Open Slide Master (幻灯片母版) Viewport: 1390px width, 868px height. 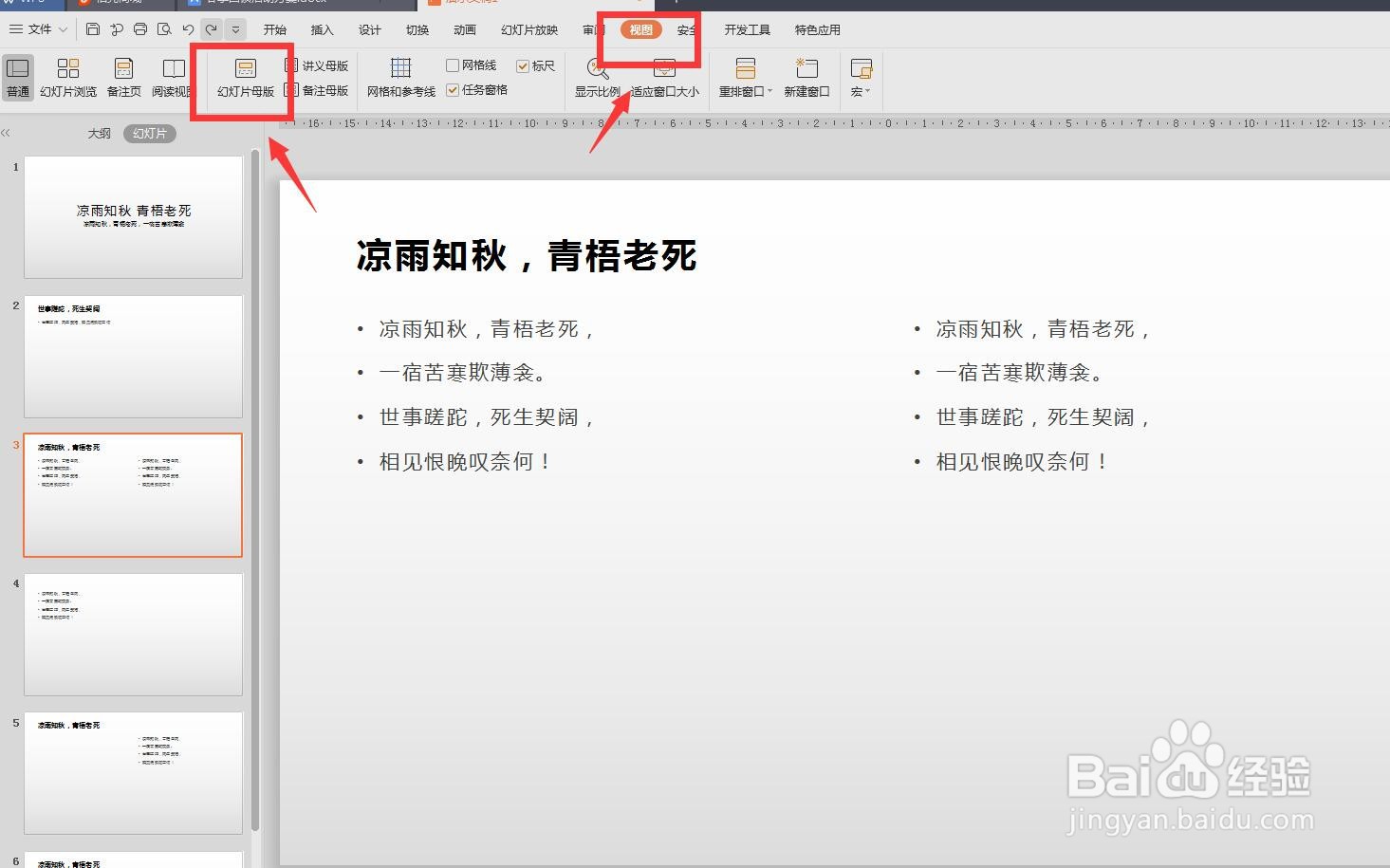click(246, 77)
